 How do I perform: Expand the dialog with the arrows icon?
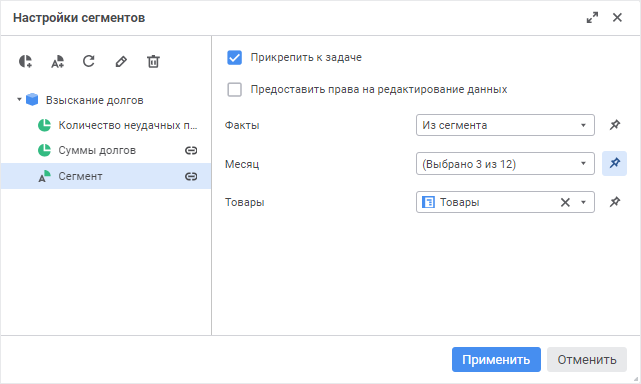coord(592,18)
